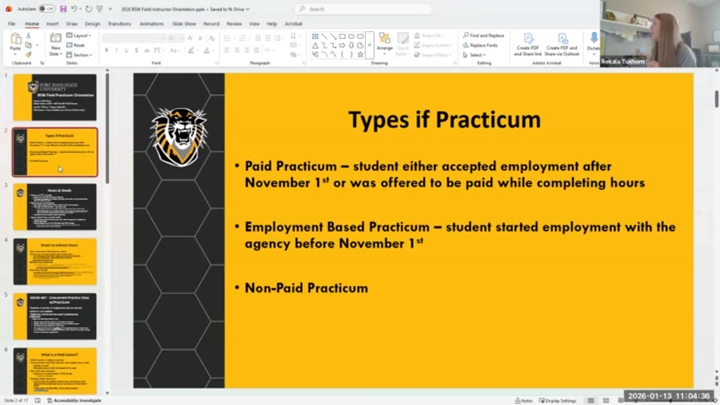Open the Select dropdown in Editing

click(x=477, y=55)
